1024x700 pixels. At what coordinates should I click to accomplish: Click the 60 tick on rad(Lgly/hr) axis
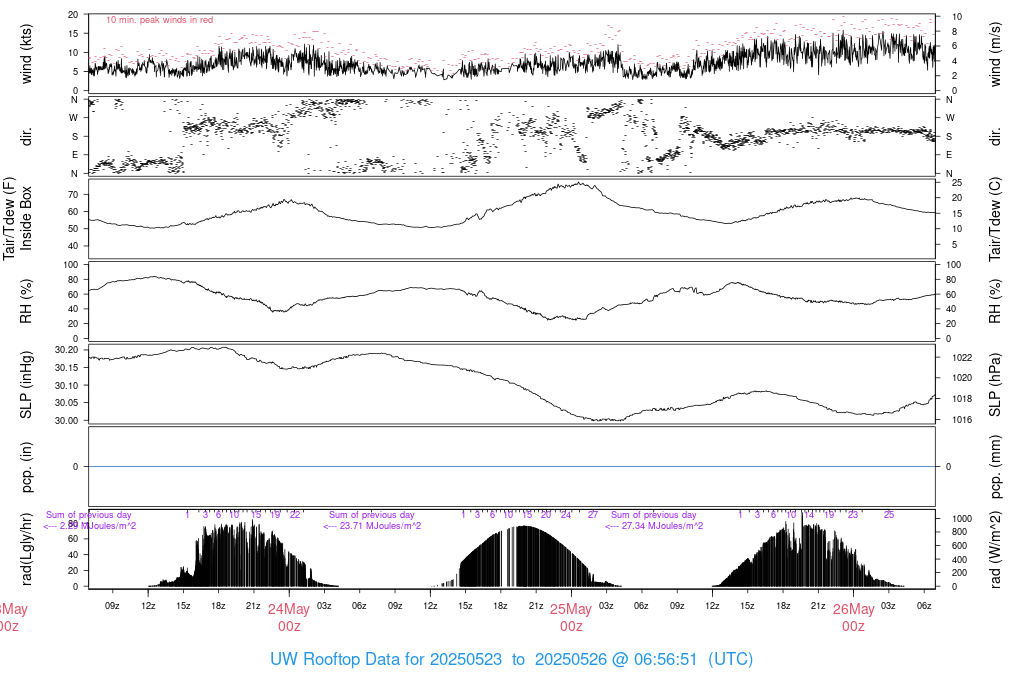click(x=73, y=539)
